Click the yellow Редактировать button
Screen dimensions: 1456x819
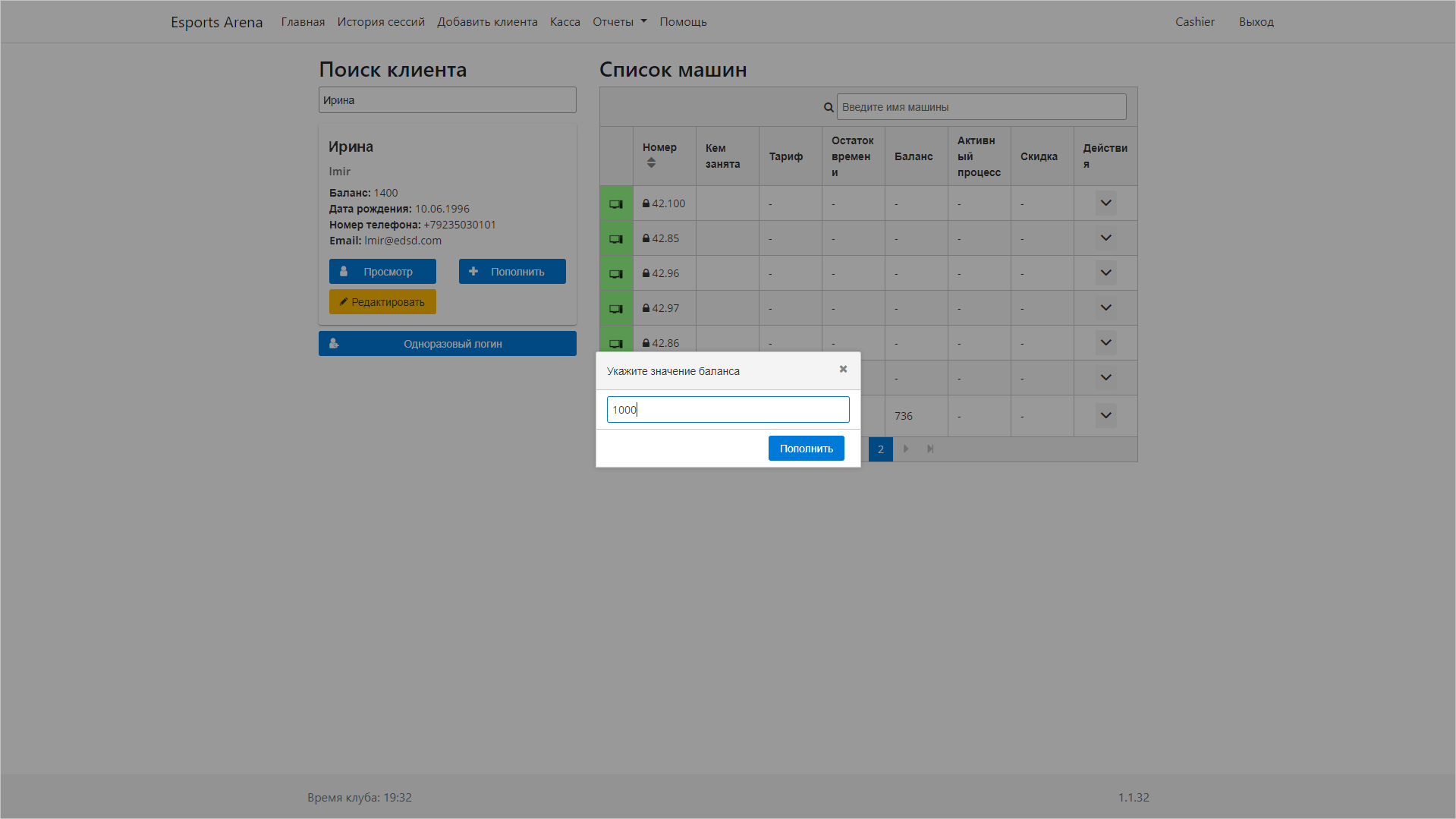(382, 302)
